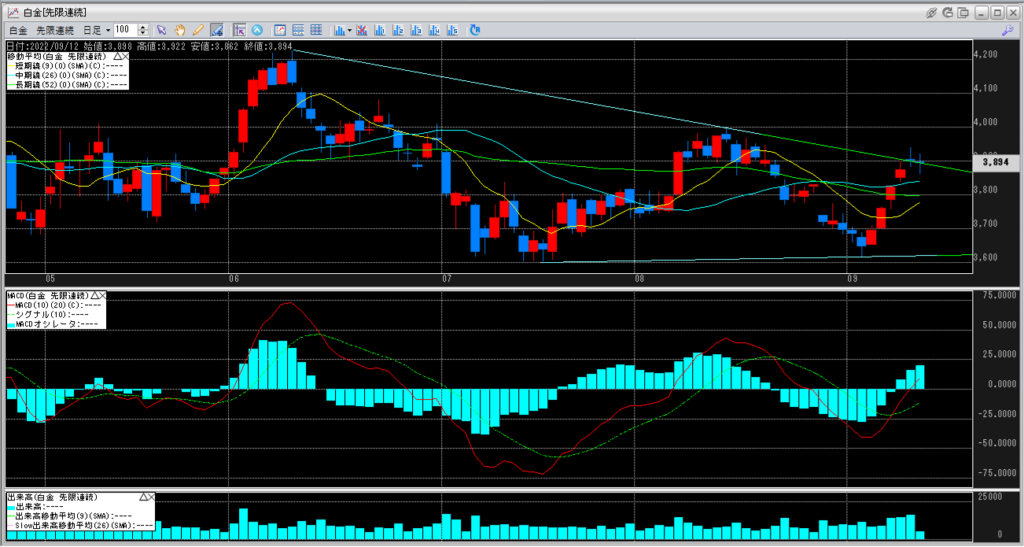This screenshot has height=547, width=1024.
Task: Click the chart window icon beside 白金 title
Action: [12, 12]
